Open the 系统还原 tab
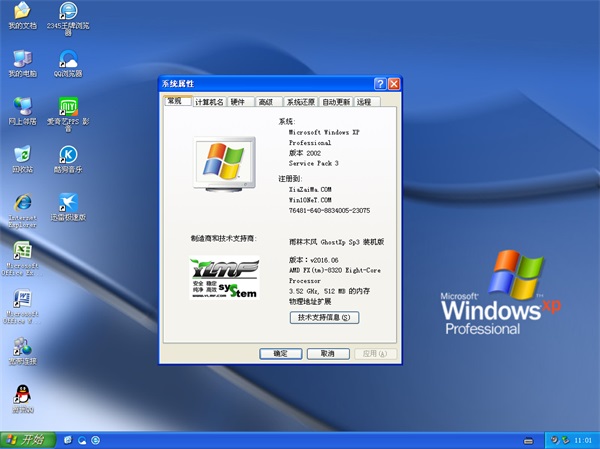 click(x=300, y=102)
